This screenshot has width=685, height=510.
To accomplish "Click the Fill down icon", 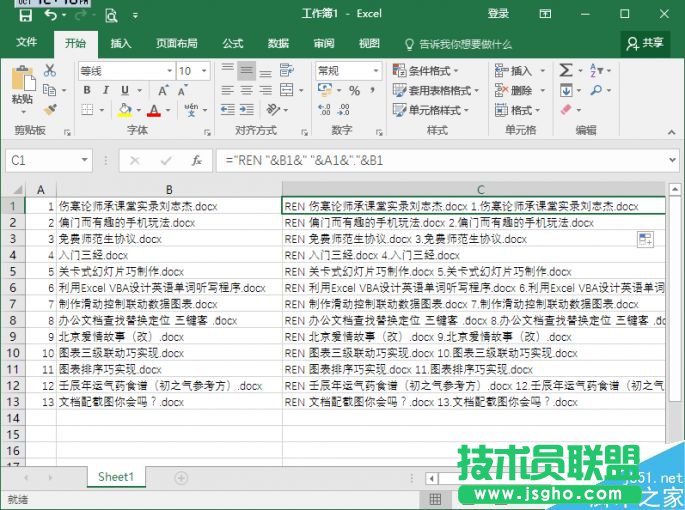I will [x=566, y=90].
